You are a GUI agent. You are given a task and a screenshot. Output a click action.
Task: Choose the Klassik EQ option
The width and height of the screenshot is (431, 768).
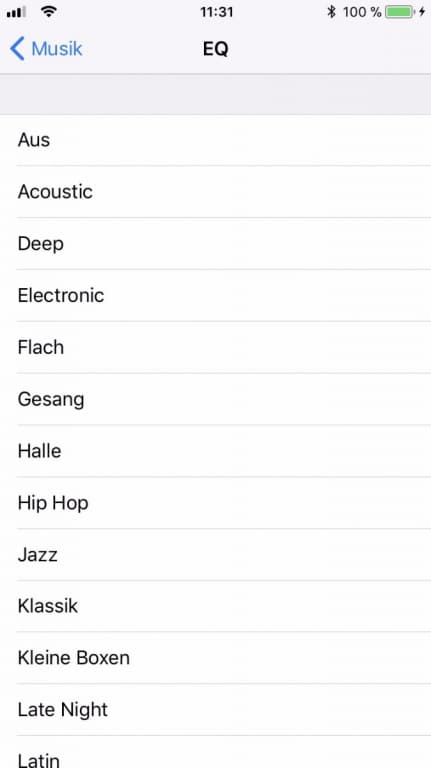[x=216, y=606]
